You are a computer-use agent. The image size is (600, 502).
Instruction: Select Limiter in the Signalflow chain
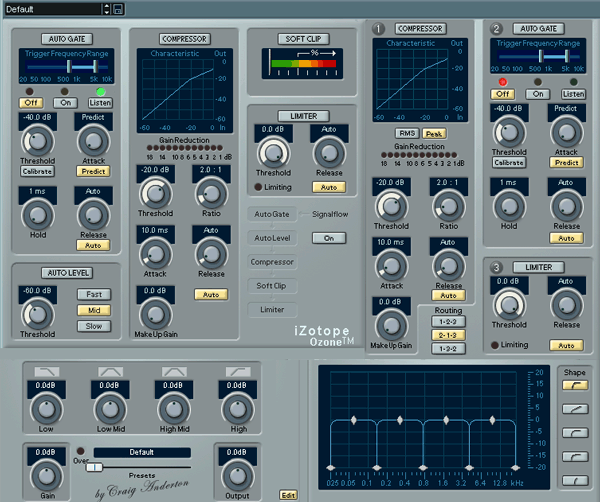click(x=272, y=310)
